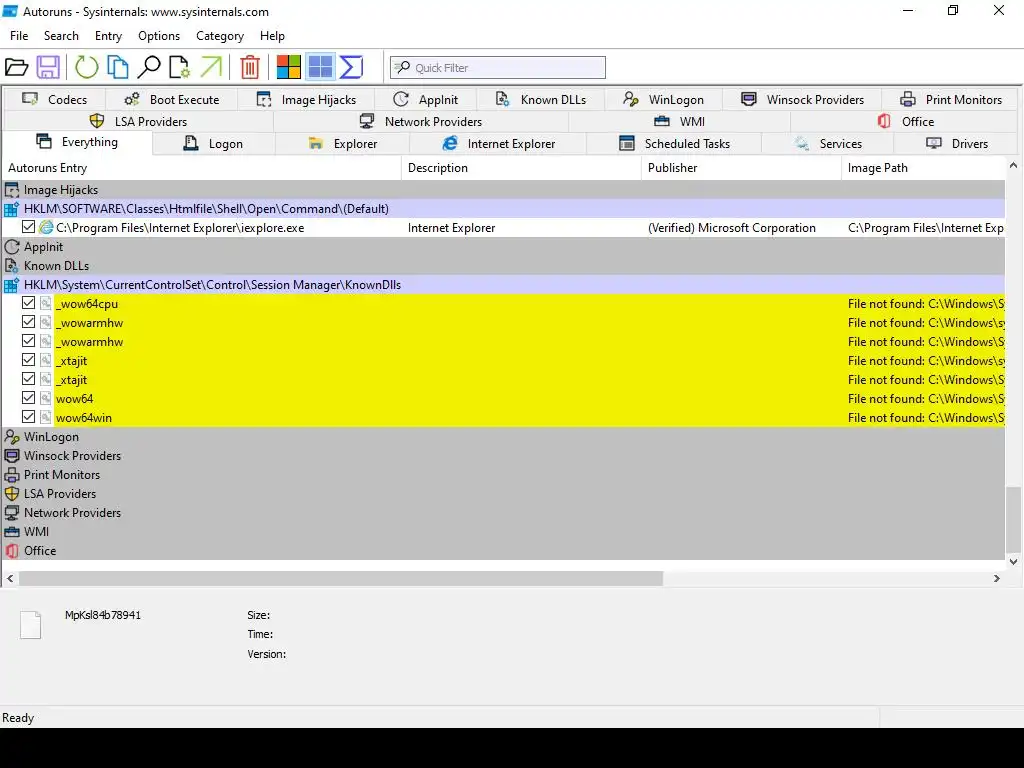The image size is (1024, 768).
Task: Click the green Jump to Entry arrow icon
Action: pyautogui.click(x=211, y=67)
